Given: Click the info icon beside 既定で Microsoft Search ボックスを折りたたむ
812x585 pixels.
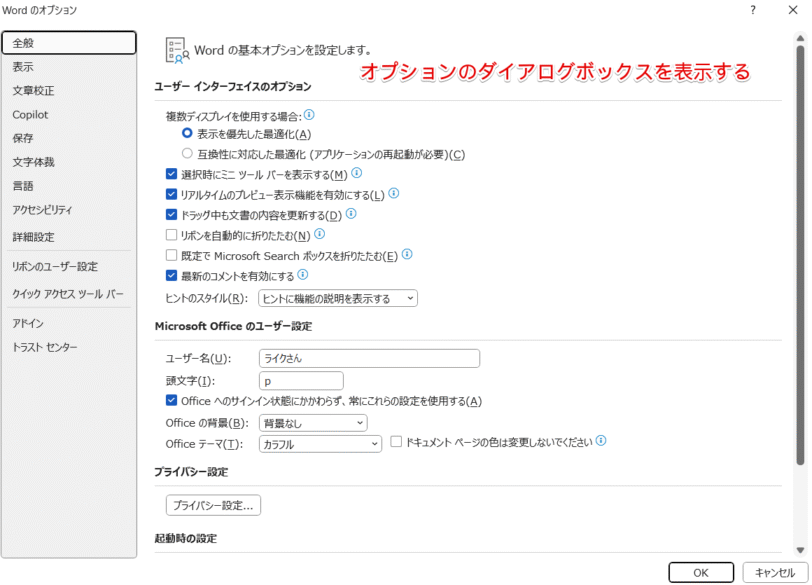Looking at the screenshot, I should coord(406,255).
